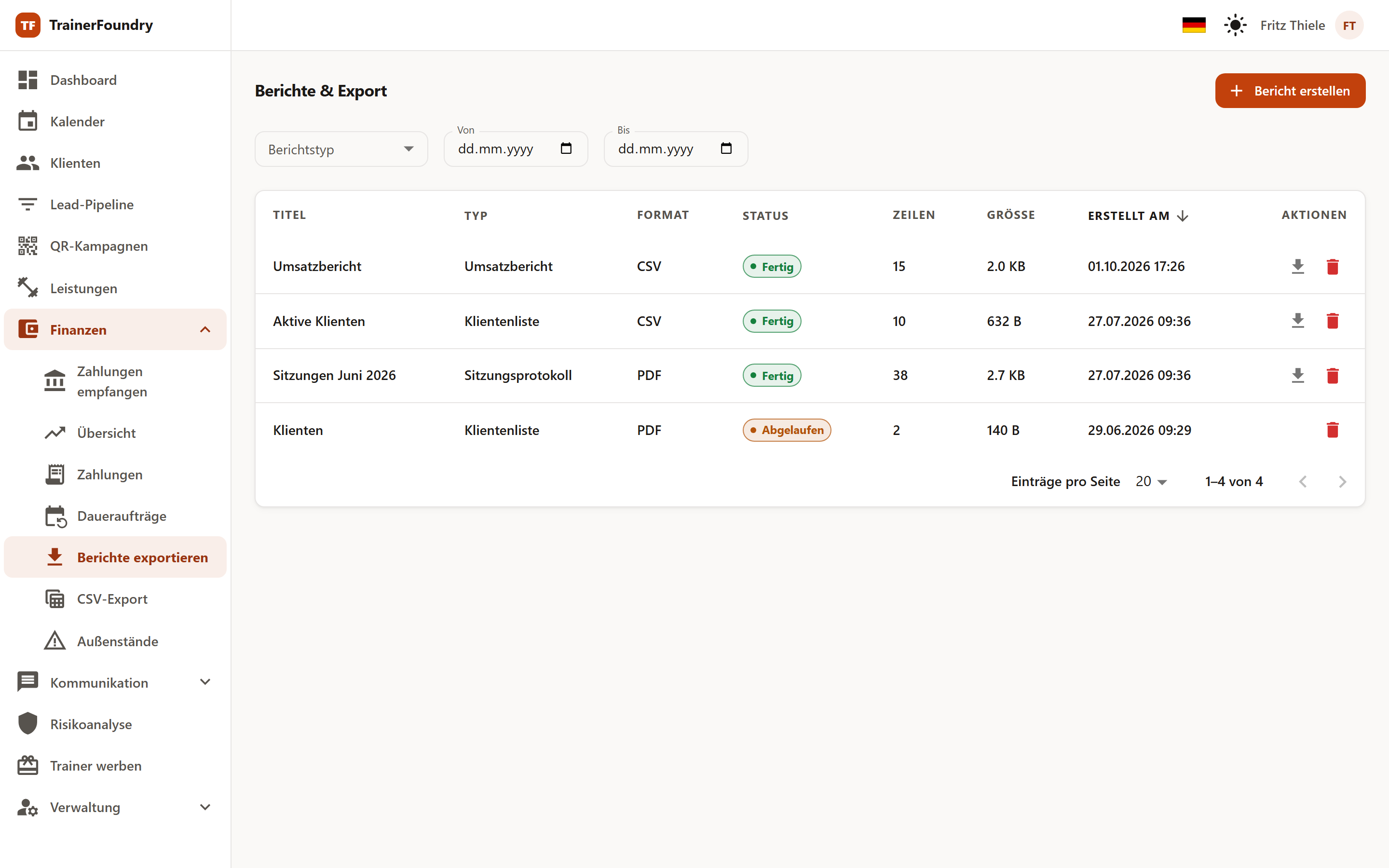Image resolution: width=1389 pixels, height=868 pixels.
Task: Open Leistungen in sidebar
Action: click(x=115, y=288)
